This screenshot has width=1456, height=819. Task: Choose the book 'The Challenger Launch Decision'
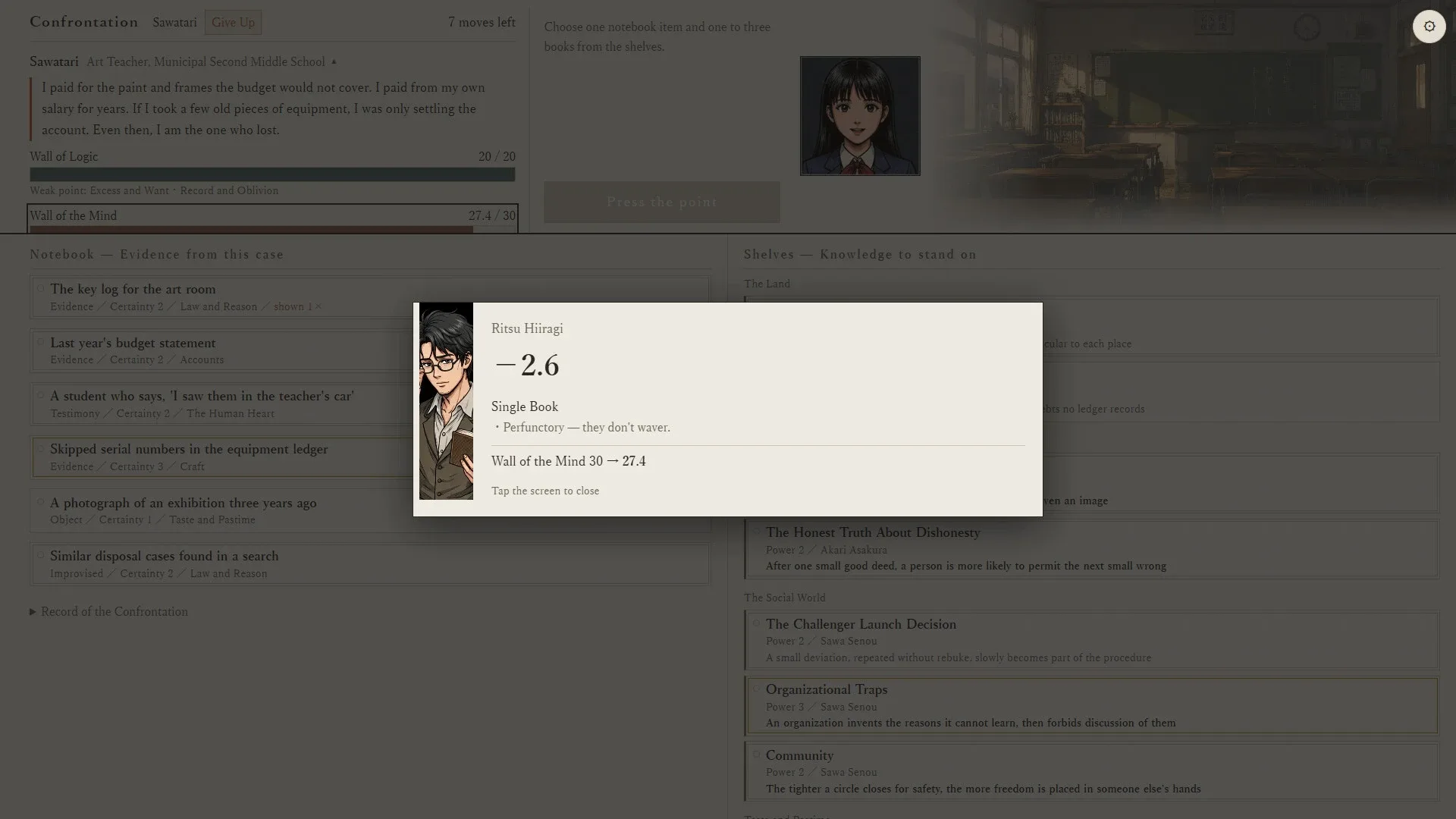tap(1092, 640)
